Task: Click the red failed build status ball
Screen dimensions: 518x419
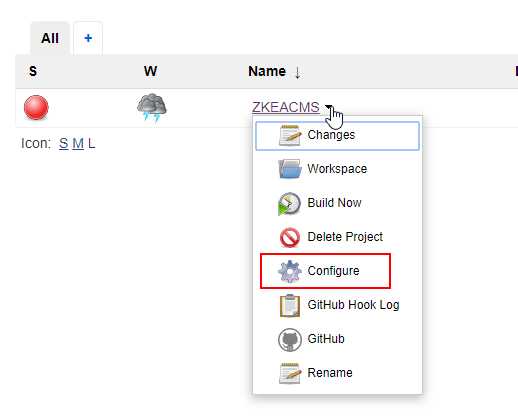Action: point(36,107)
